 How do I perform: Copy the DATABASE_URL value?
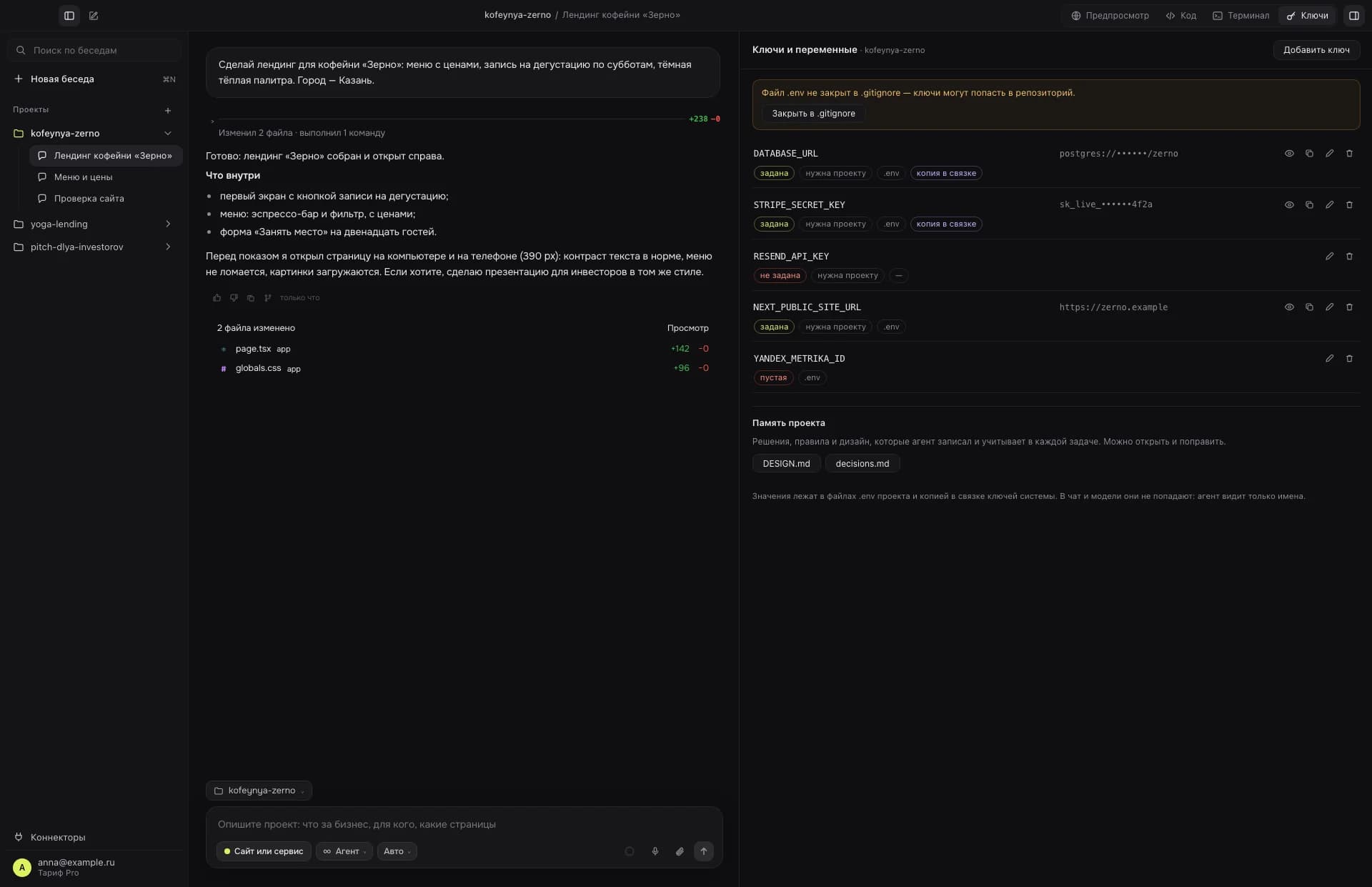[1309, 154]
